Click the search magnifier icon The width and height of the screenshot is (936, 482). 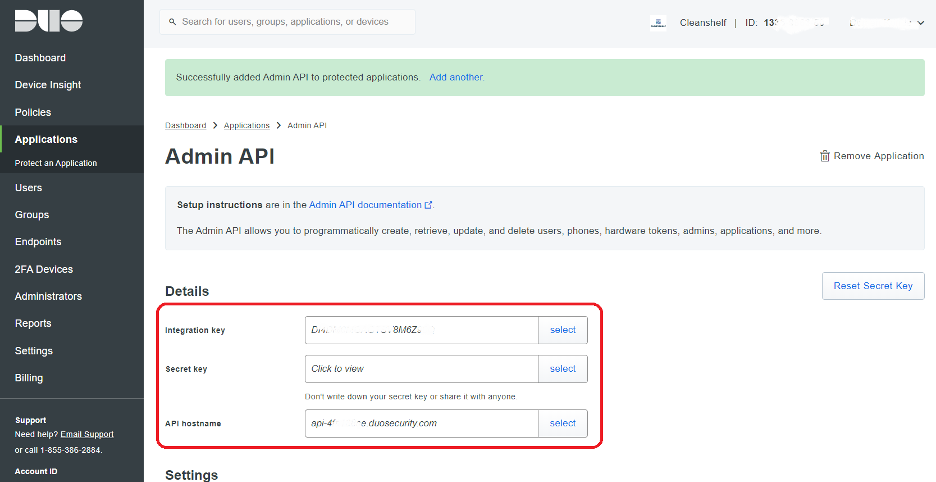coord(173,22)
